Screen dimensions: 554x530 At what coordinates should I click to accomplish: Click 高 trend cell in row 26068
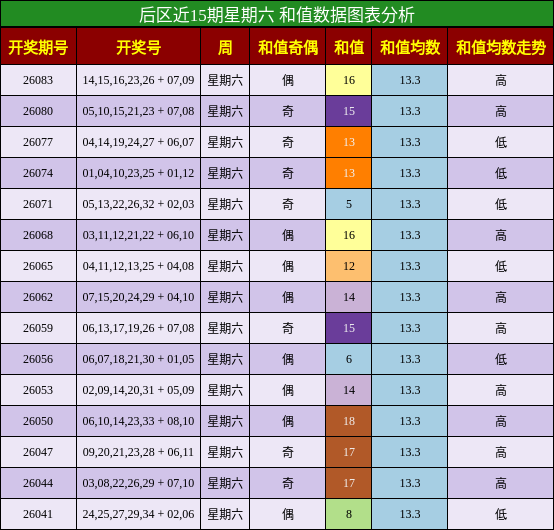pos(501,235)
